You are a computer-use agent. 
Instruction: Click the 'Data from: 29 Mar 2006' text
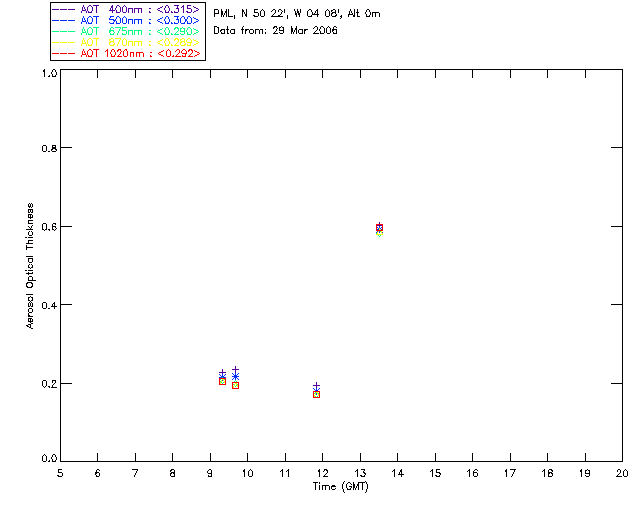(x=276, y=31)
